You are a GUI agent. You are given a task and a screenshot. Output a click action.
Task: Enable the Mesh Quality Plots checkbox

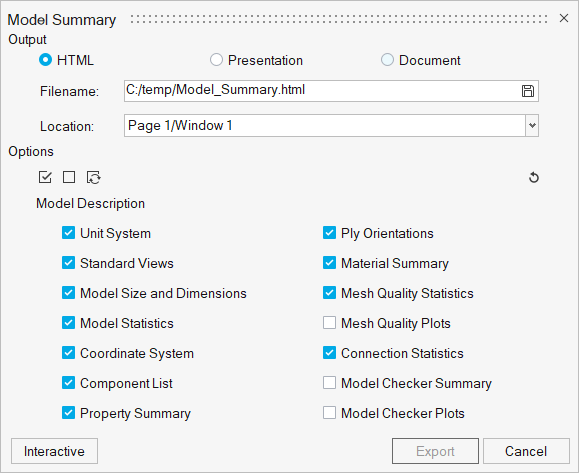tap(329, 323)
